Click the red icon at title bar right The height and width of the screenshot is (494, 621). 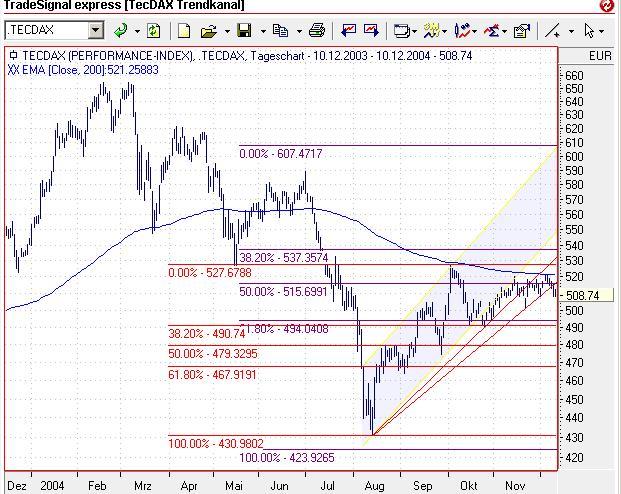606,5
